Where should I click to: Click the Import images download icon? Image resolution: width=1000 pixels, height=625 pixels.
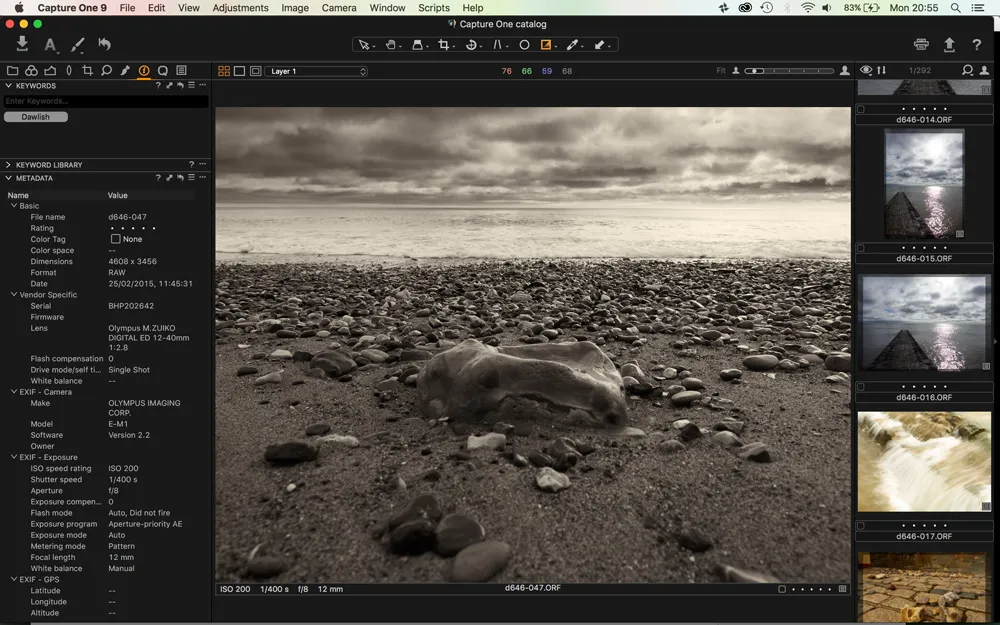tap(22, 44)
